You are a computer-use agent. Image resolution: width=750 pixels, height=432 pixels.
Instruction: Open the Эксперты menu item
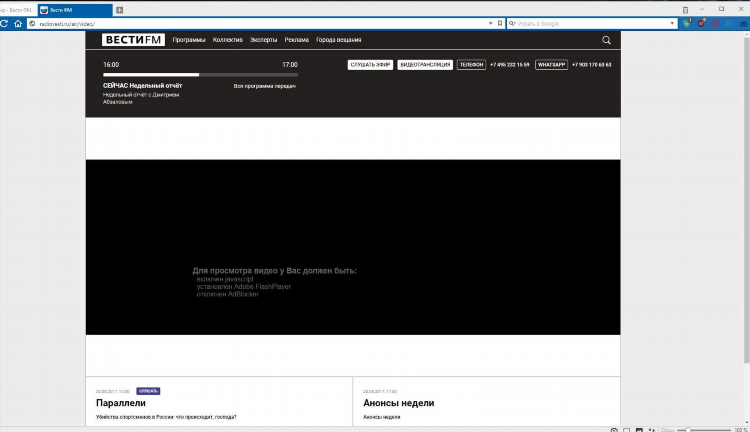click(x=264, y=40)
